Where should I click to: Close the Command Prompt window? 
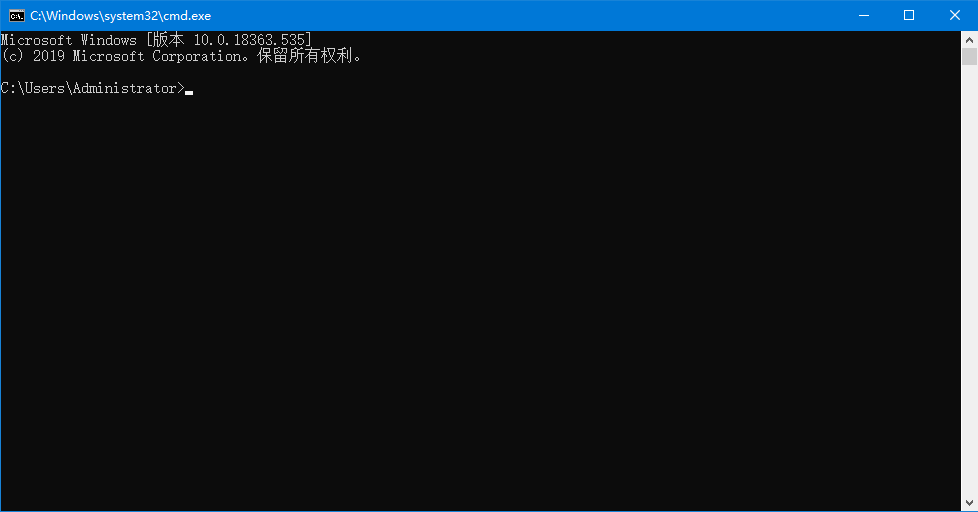coord(955,16)
